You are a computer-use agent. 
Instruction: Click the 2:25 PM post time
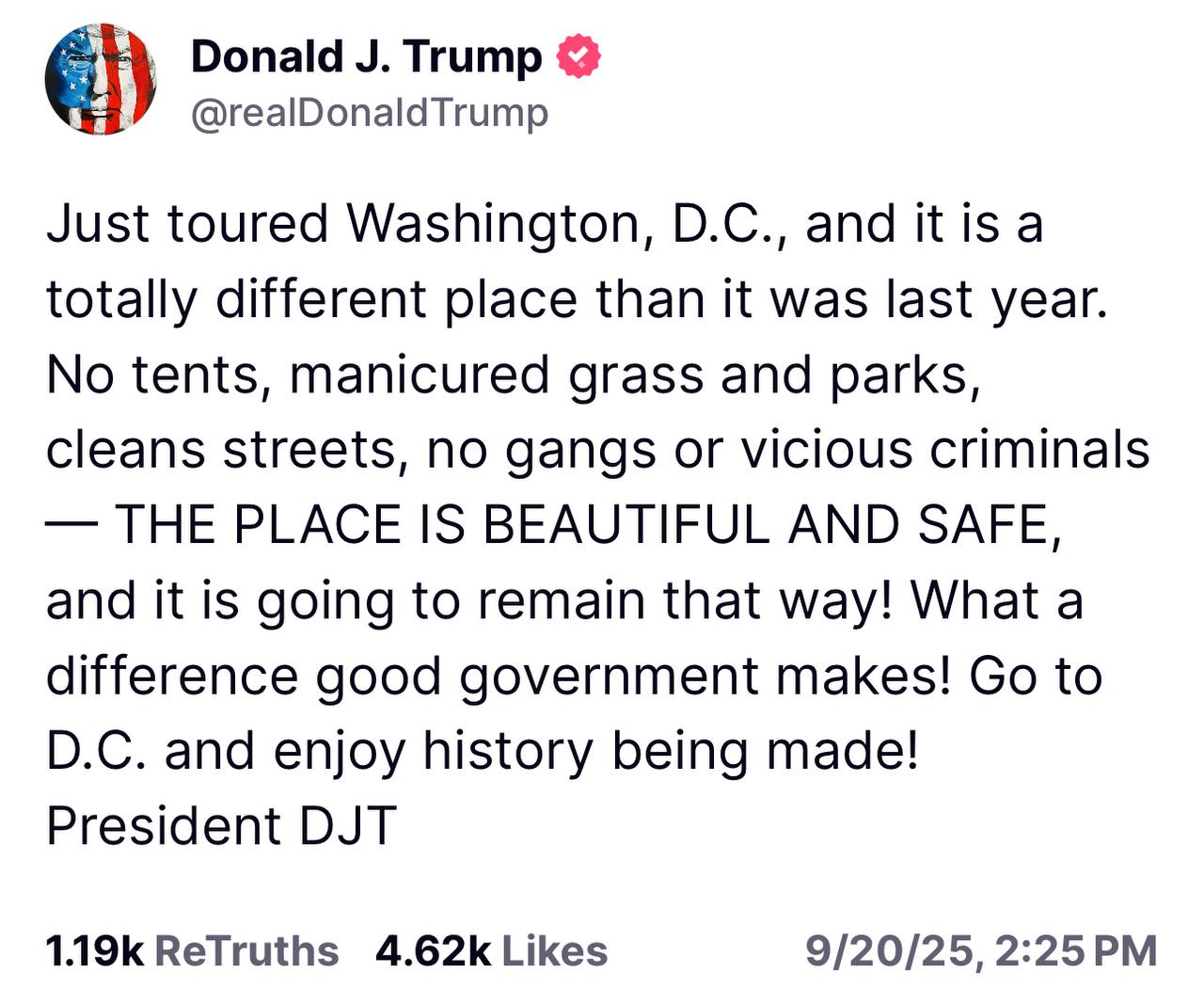(1075, 951)
